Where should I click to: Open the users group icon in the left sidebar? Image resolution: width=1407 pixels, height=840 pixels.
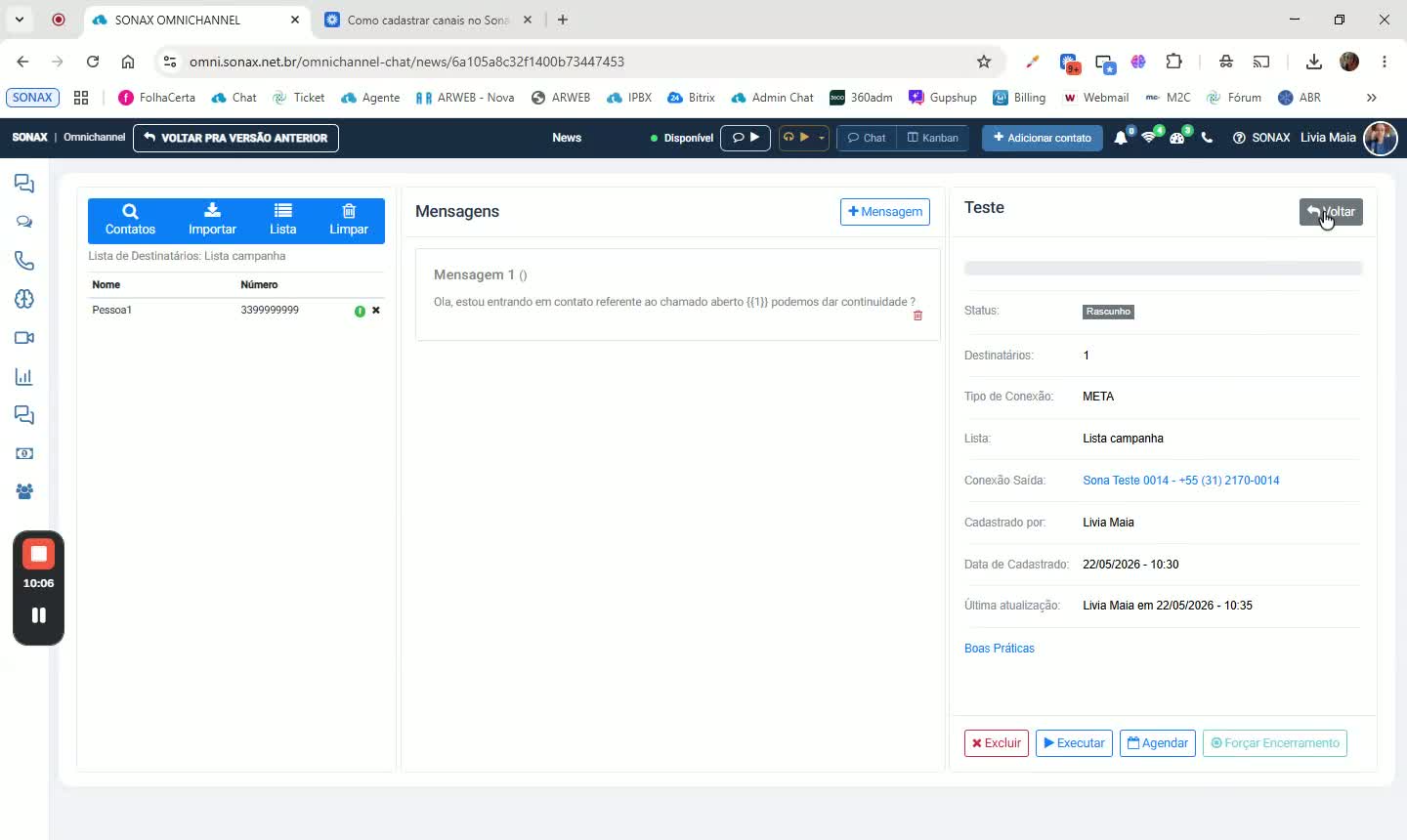pyautogui.click(x=24, y=491)
